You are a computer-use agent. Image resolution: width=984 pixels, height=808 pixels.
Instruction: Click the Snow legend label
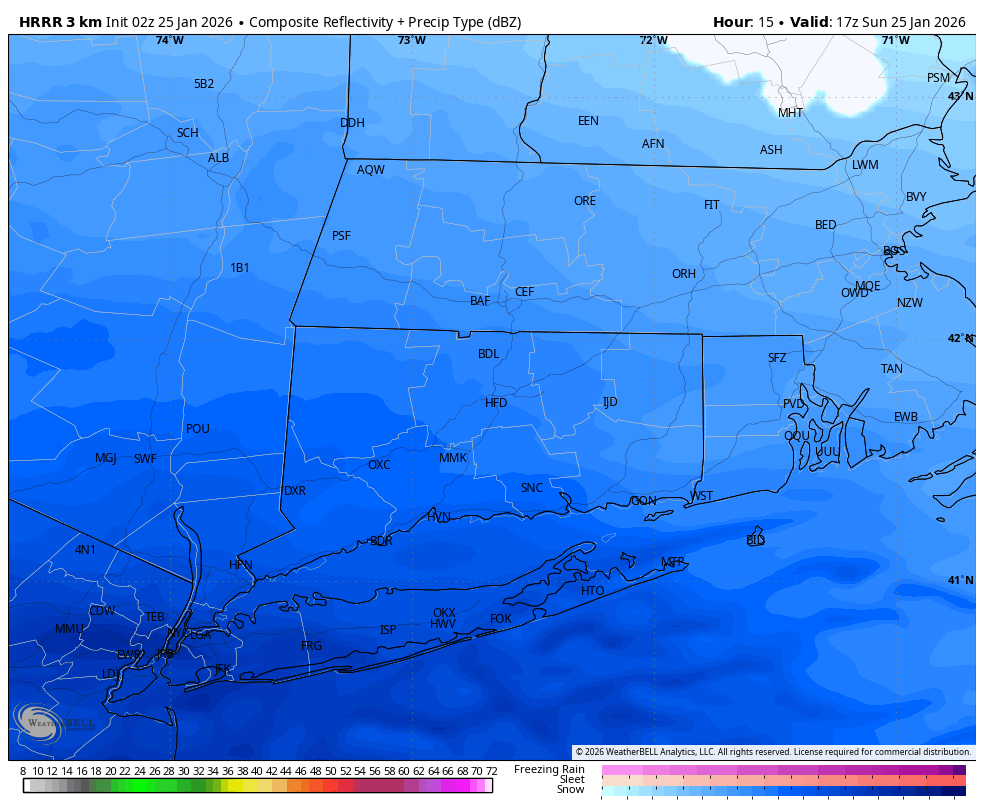[x=571, y=790]
